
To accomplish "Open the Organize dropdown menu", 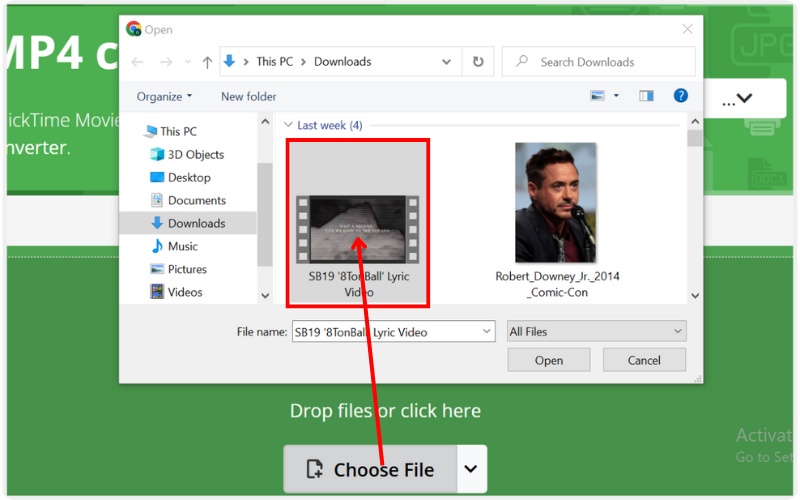I will 165,96.
